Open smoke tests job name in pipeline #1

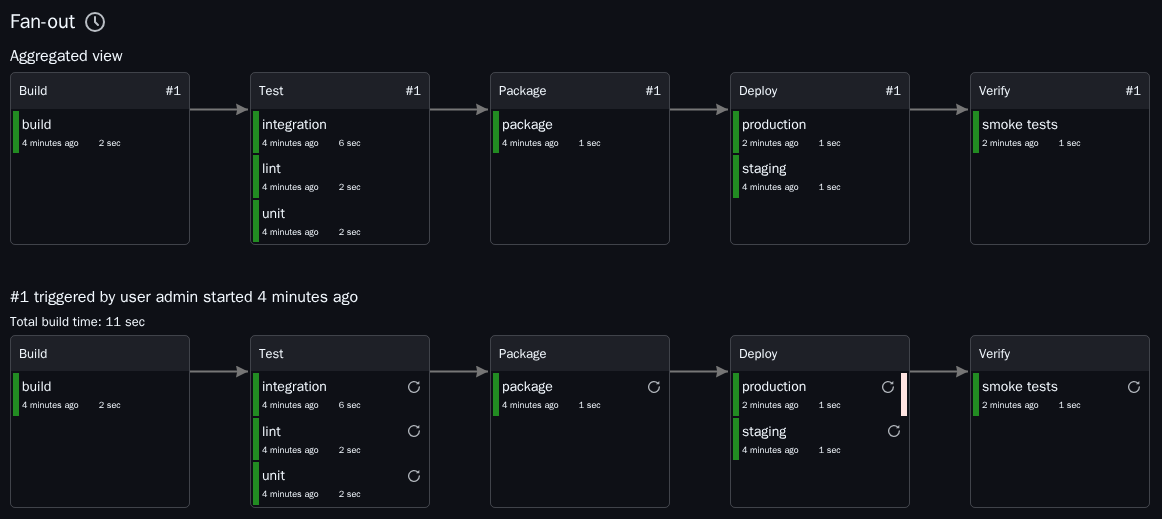[1020, 386]
